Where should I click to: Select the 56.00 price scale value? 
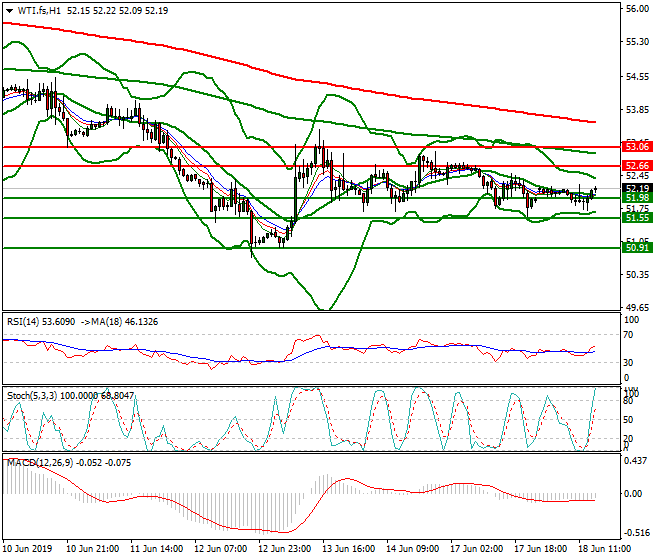click(637, 9)
